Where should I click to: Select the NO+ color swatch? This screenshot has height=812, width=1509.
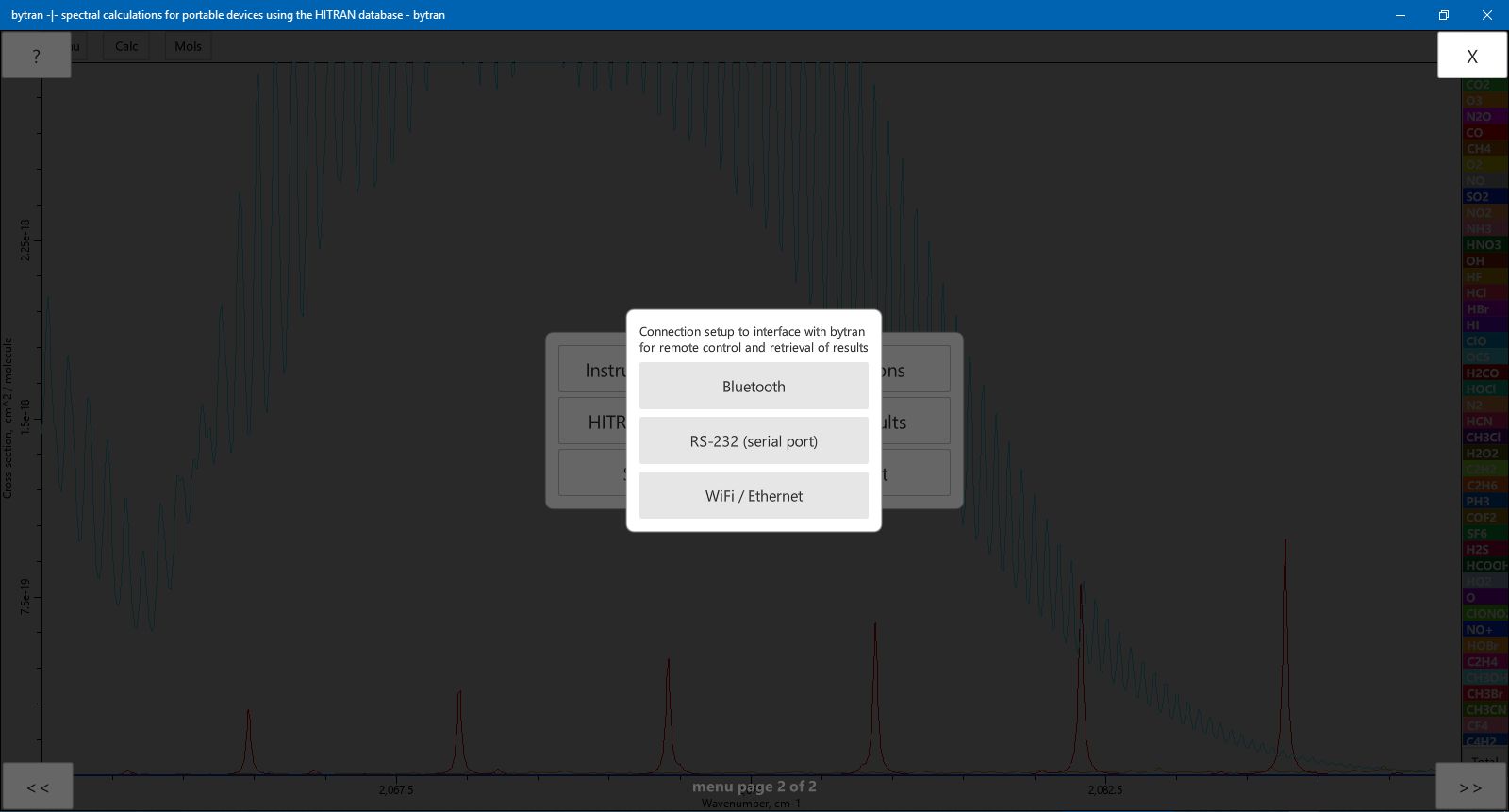click(x=1484, y=630)
